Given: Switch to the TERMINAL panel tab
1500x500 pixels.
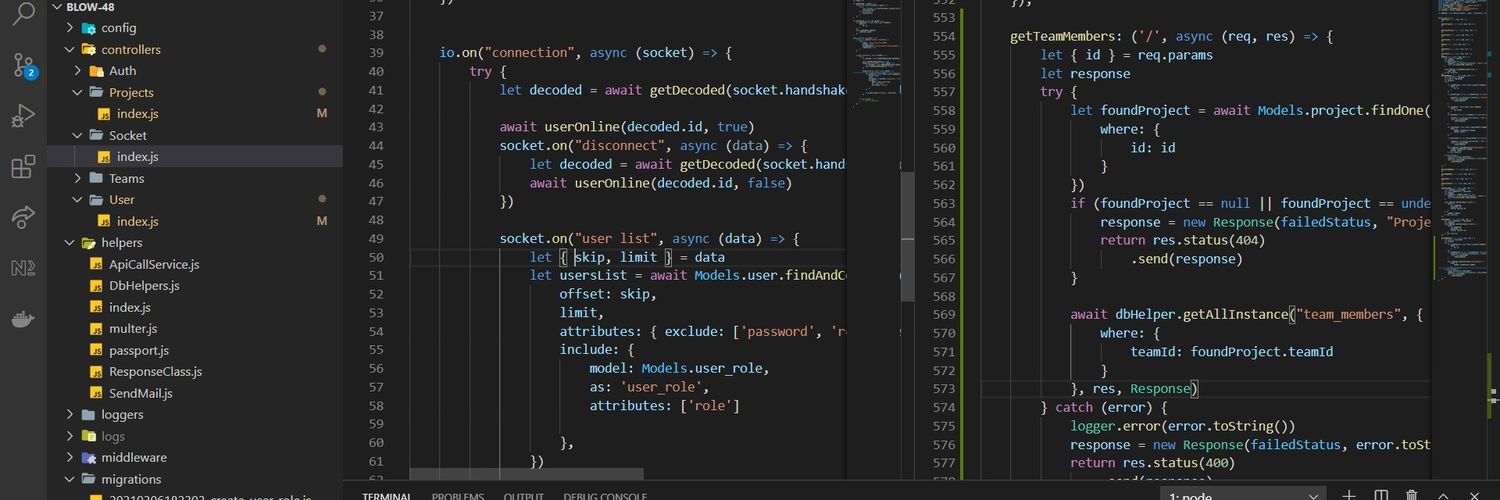Looking at the screenshot, I should [387, 496].
